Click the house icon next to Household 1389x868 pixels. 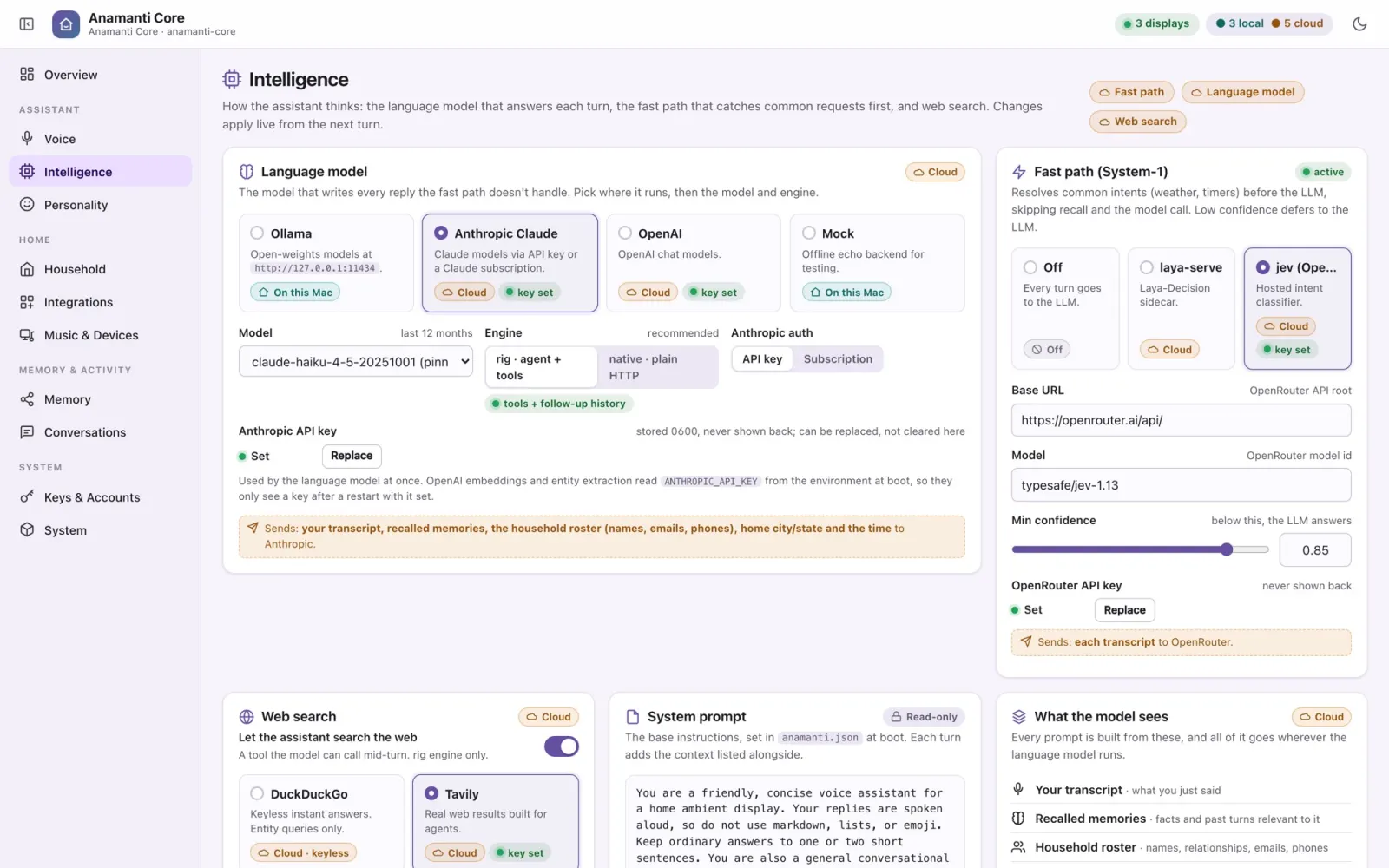click(27, 269)
